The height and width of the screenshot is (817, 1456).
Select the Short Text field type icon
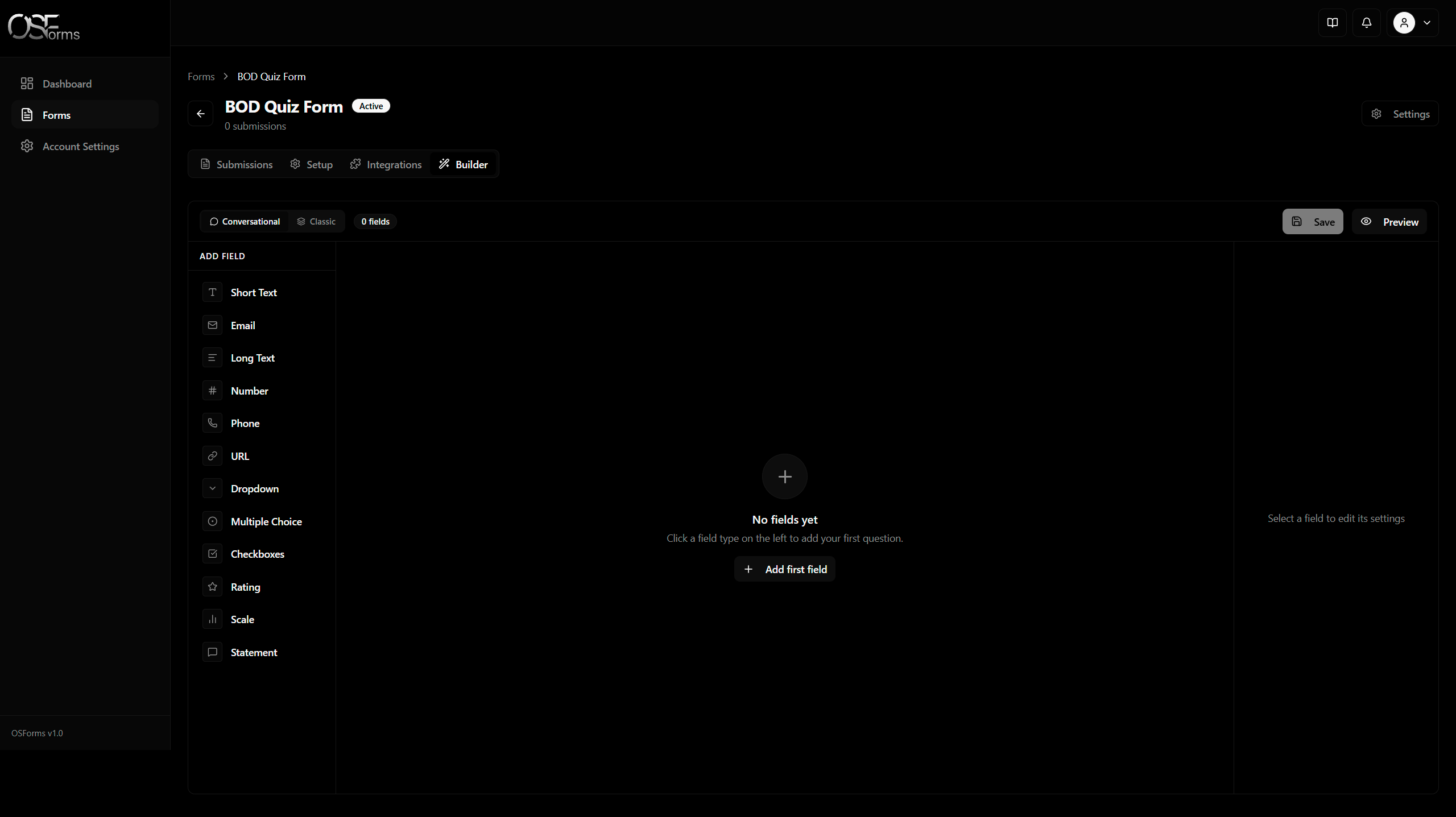pyautogui.click(x=212, y=292)
